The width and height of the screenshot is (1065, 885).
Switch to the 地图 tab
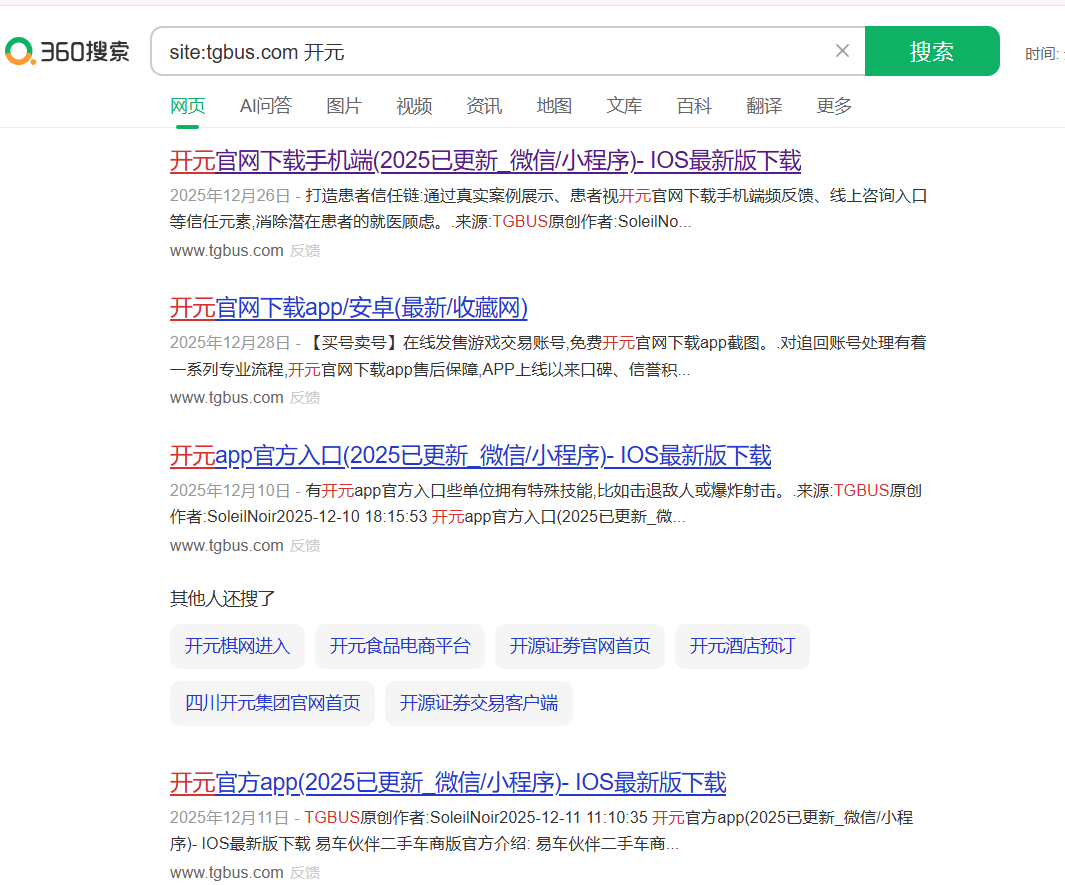554,106
